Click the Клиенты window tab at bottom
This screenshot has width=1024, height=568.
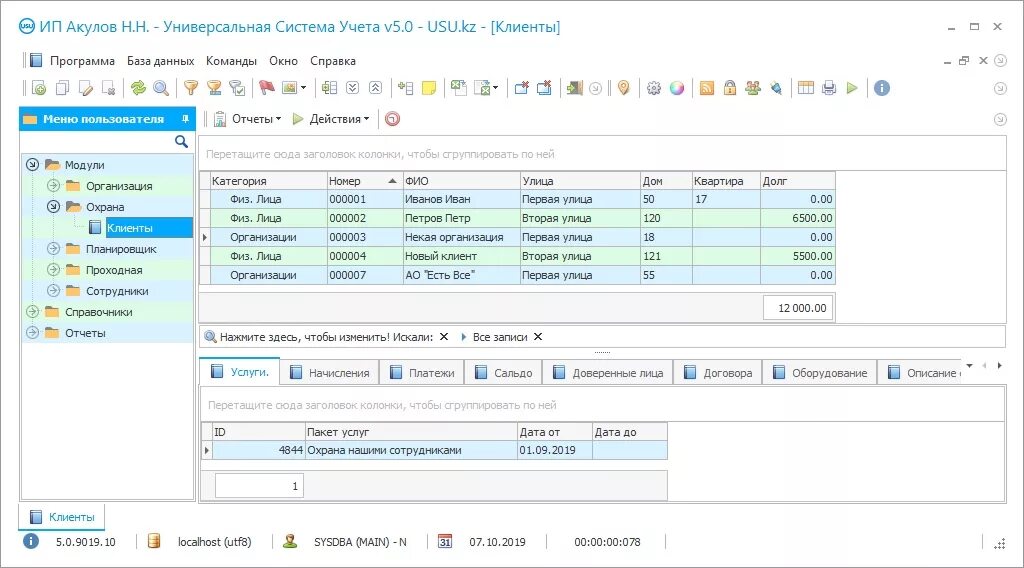coord(62,517)
